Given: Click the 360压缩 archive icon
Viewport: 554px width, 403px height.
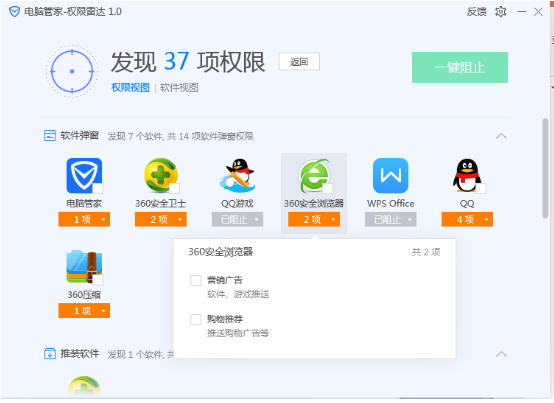Looking at the screenshot, I should (x=84, y=267).
